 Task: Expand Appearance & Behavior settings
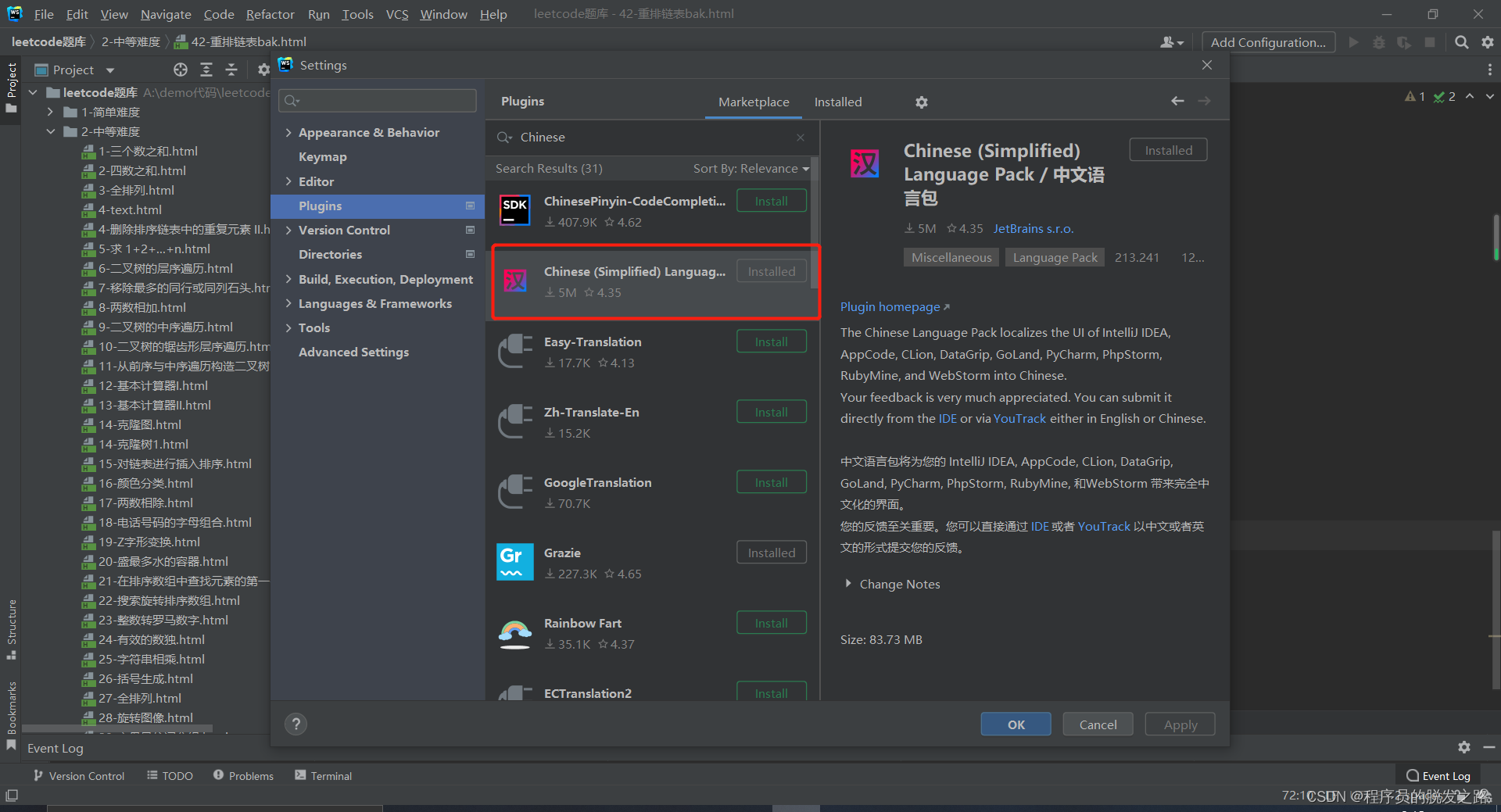coord(288,133)
